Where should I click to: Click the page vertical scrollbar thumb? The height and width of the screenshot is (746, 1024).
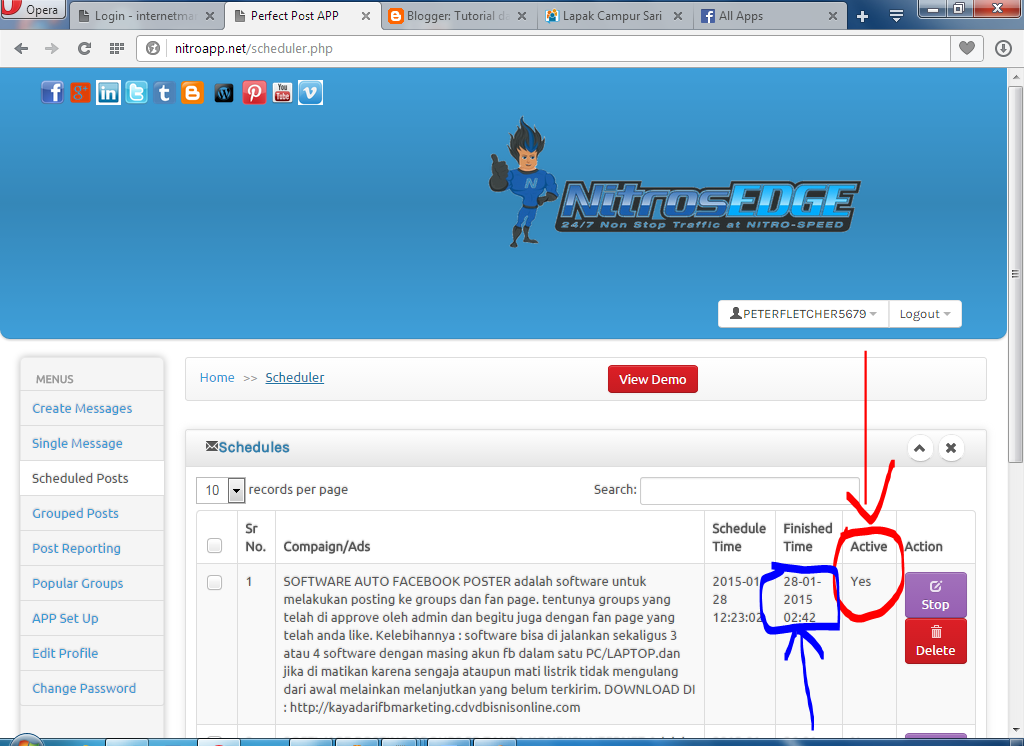coord(1015,274)
